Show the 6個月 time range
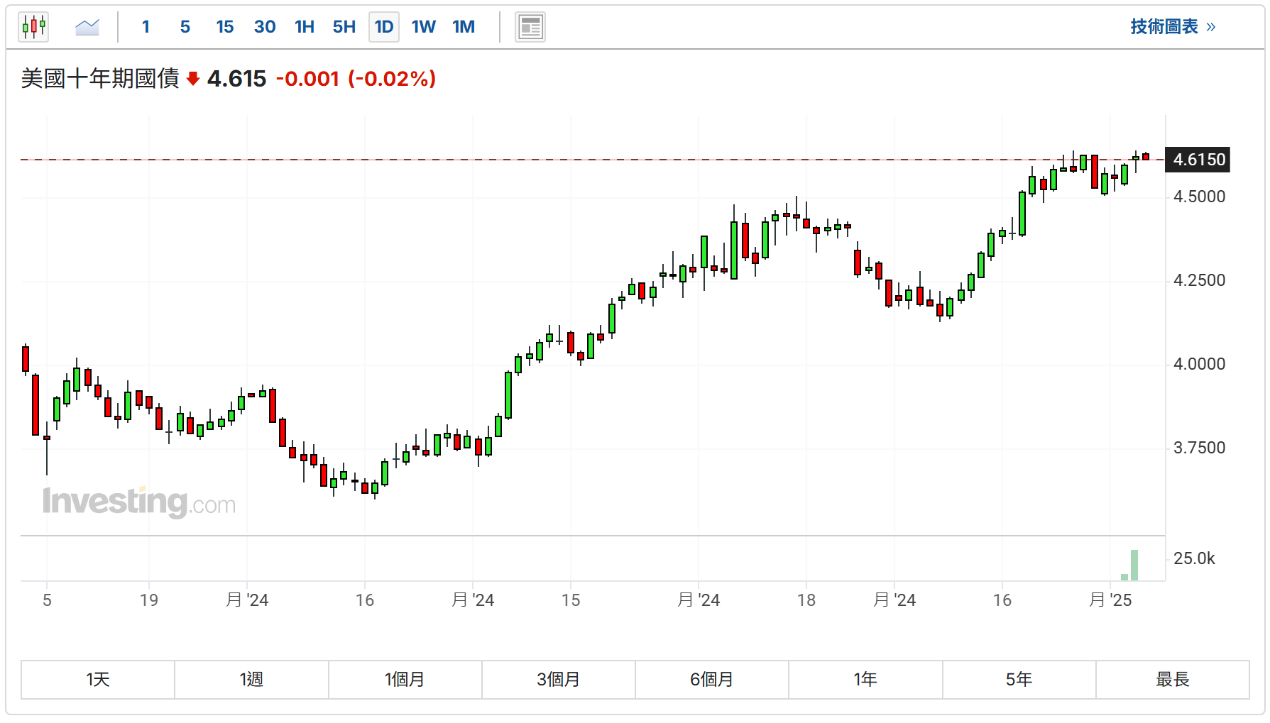This screenshot has height=723, width=1270. 712,680
